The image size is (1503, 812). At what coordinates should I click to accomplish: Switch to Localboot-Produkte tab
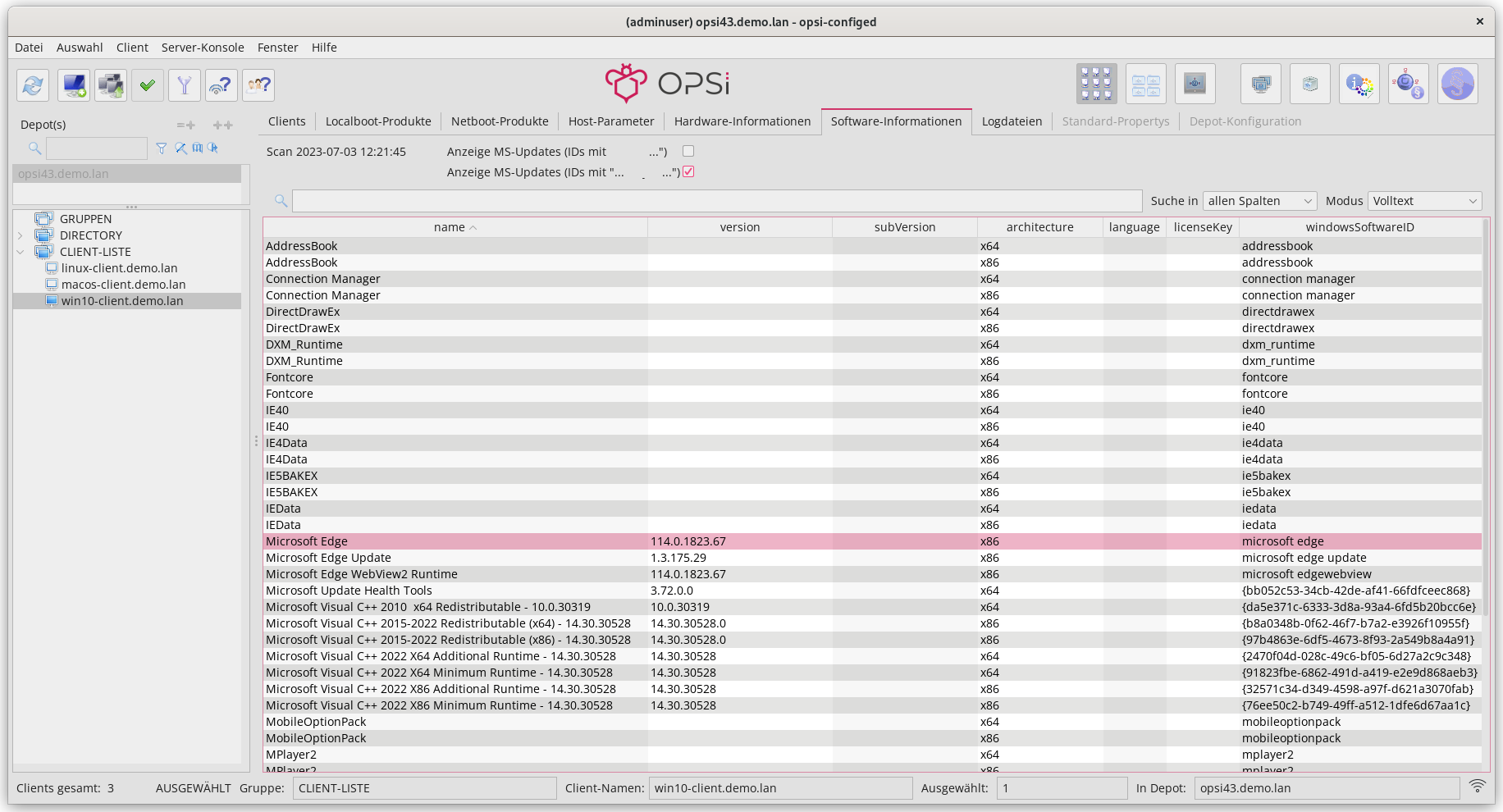pyautogui.click(x=378, y=121)
